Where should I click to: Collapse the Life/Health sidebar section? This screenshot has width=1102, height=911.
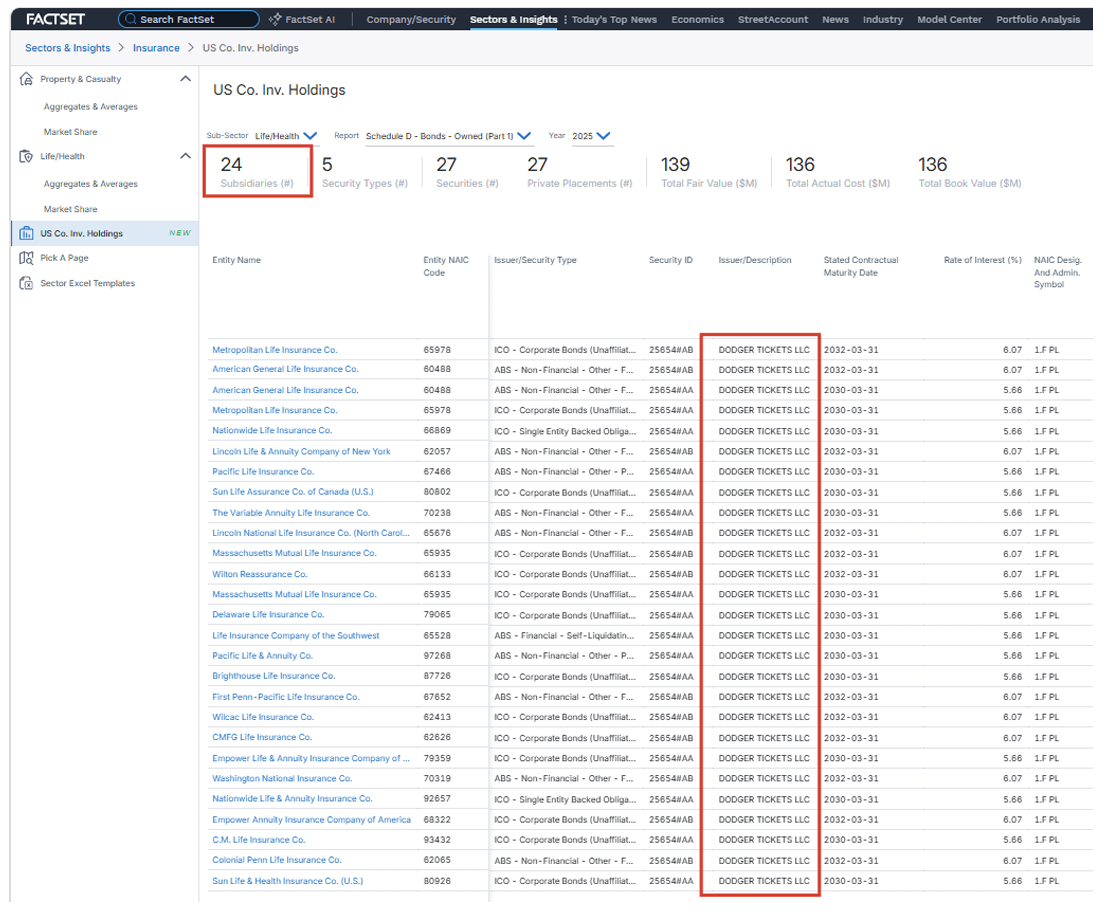pyautogui.click(x=186, y=156)
